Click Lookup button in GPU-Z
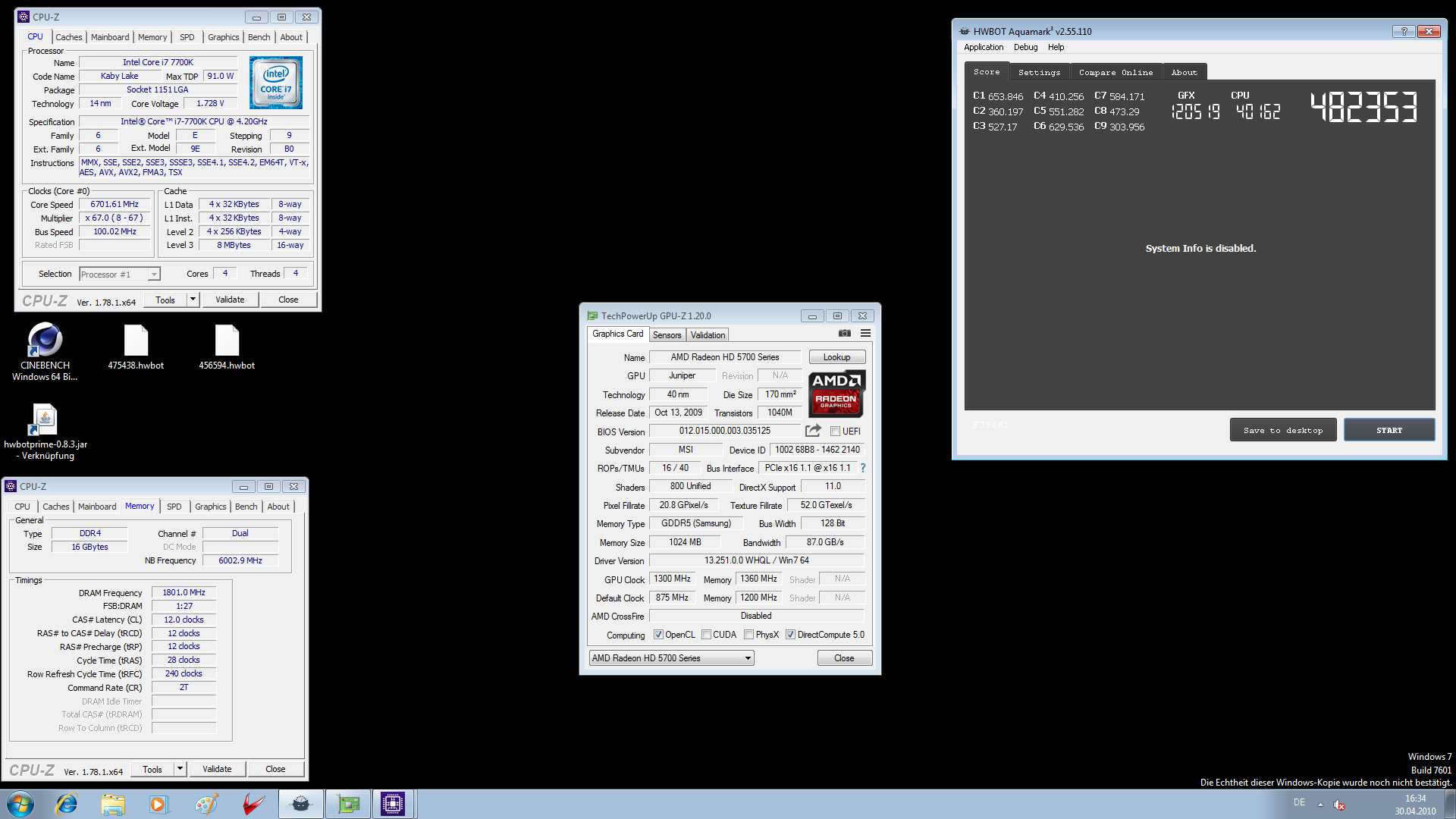Image resolution: width=1456 pixels, height=819 pixels. [x=836, y=357]
